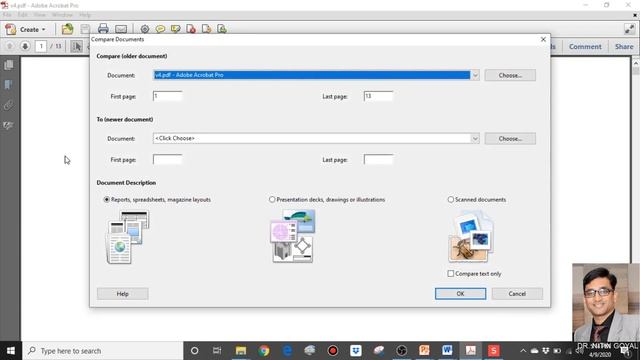Open the File menu

point(7,15)
